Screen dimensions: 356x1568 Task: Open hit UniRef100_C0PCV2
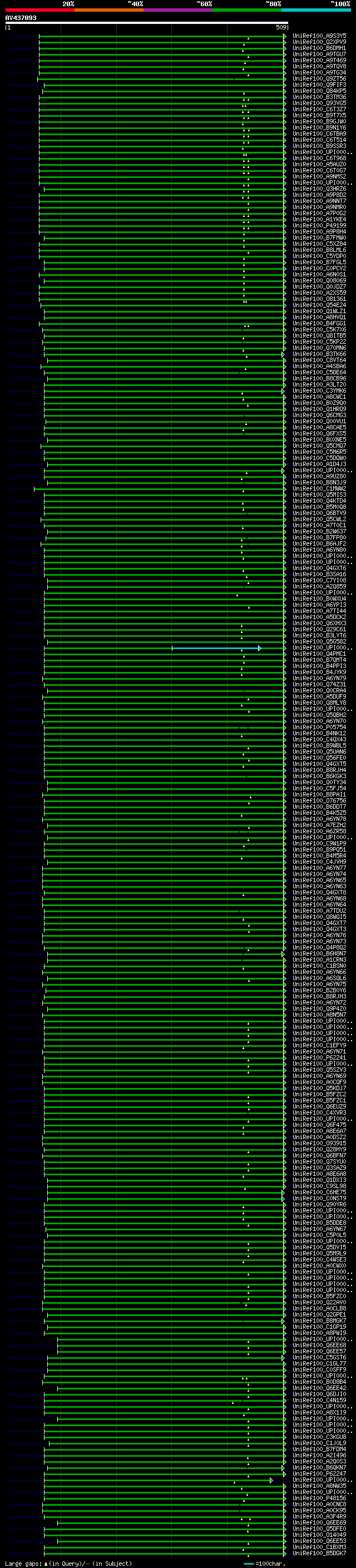(x=319, y=269)
